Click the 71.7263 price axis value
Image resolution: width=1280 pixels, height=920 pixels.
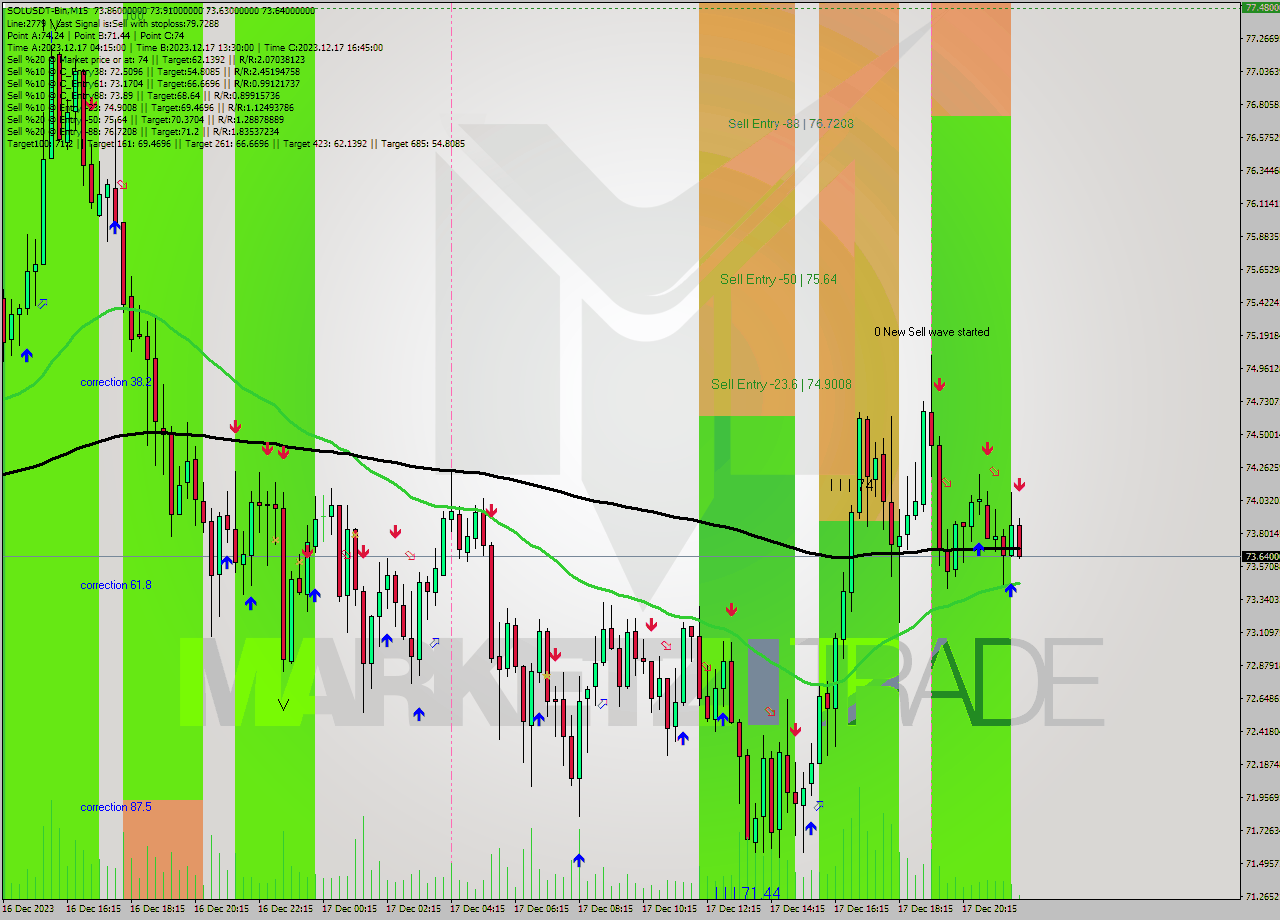pos(1262,830)
